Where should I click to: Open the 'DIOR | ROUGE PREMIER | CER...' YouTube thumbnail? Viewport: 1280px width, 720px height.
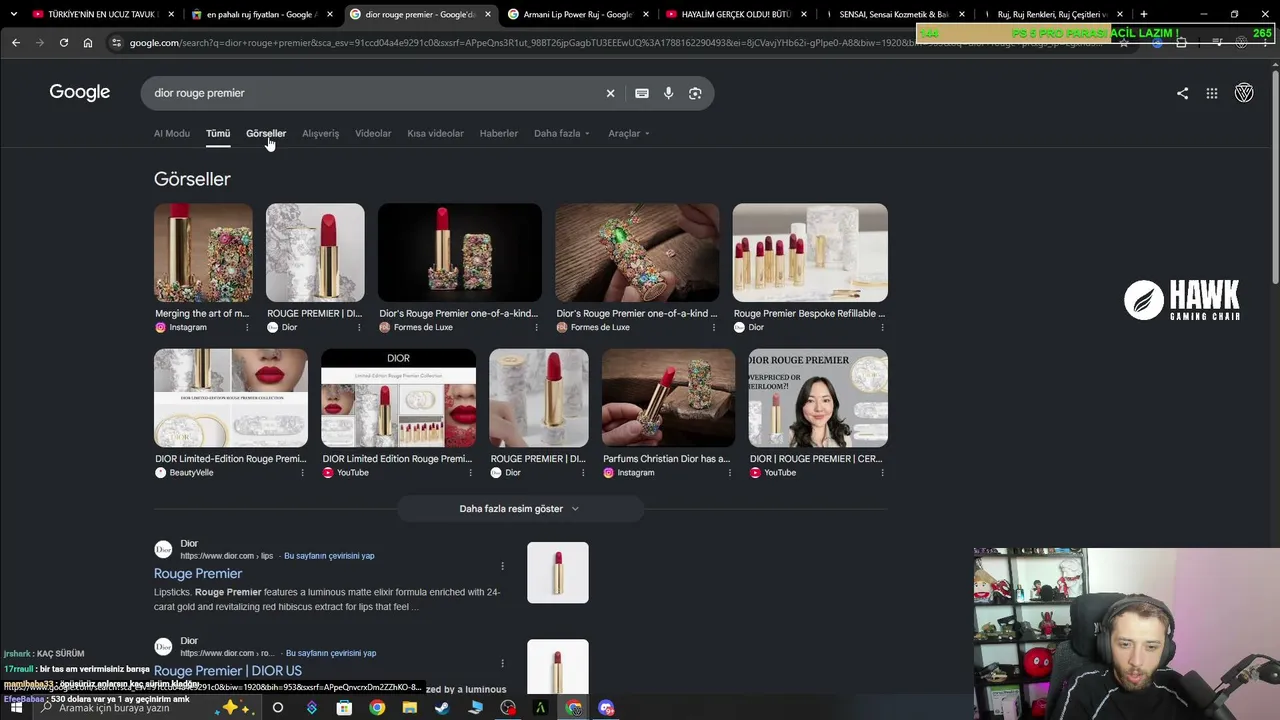pos(818,398)
